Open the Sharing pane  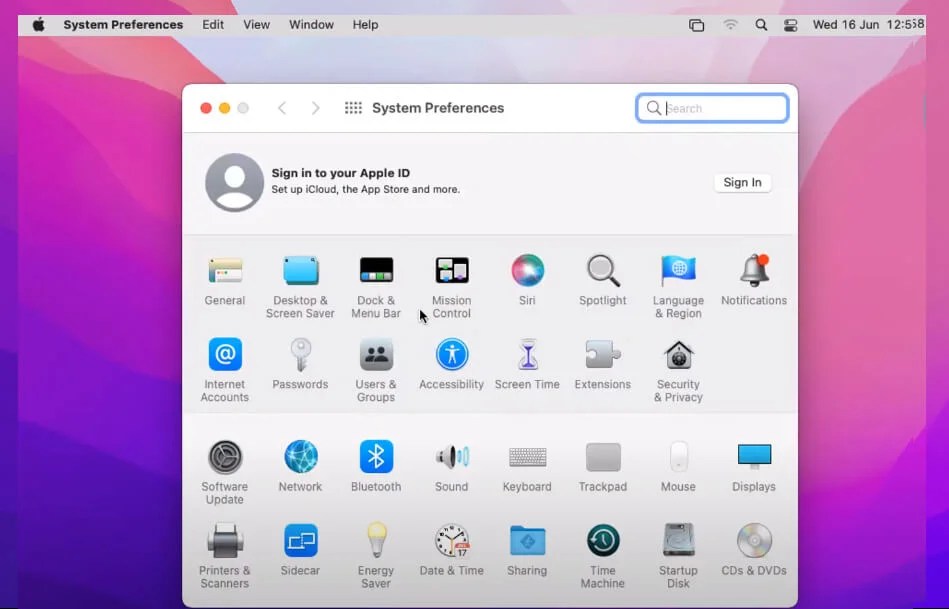(x=527, y=541)
